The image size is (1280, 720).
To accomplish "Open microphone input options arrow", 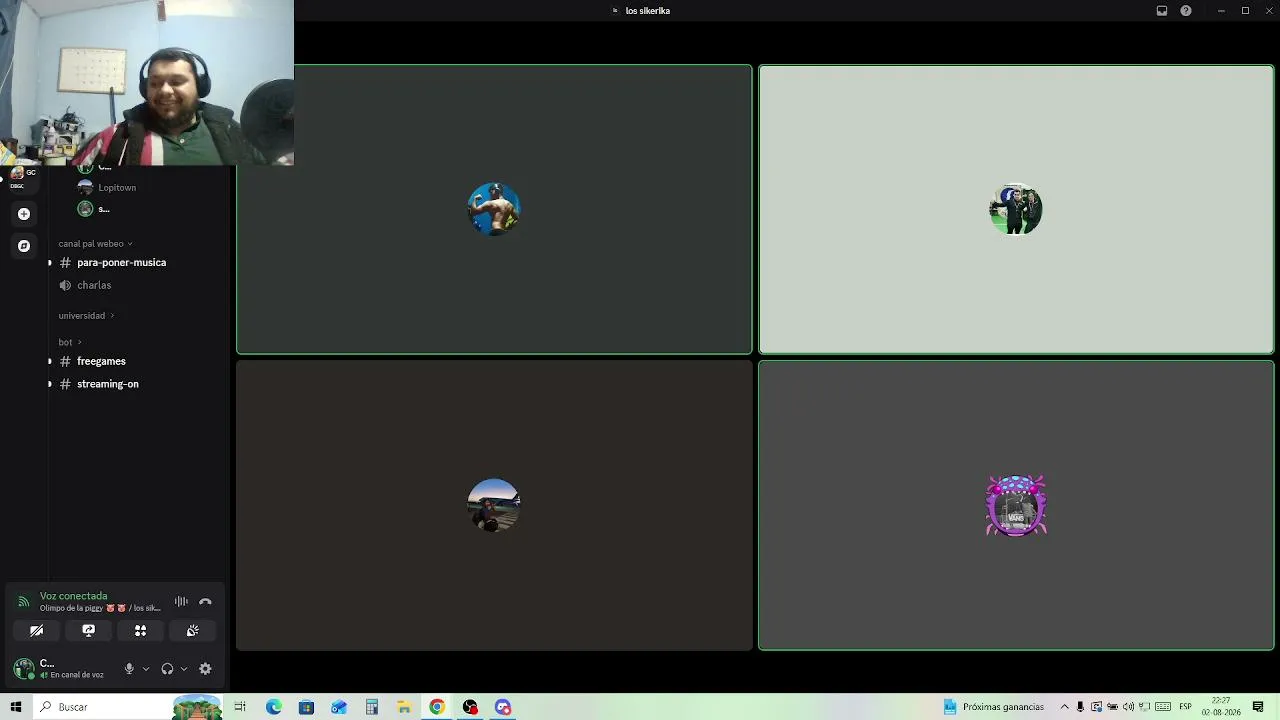I will coord(146,669).
